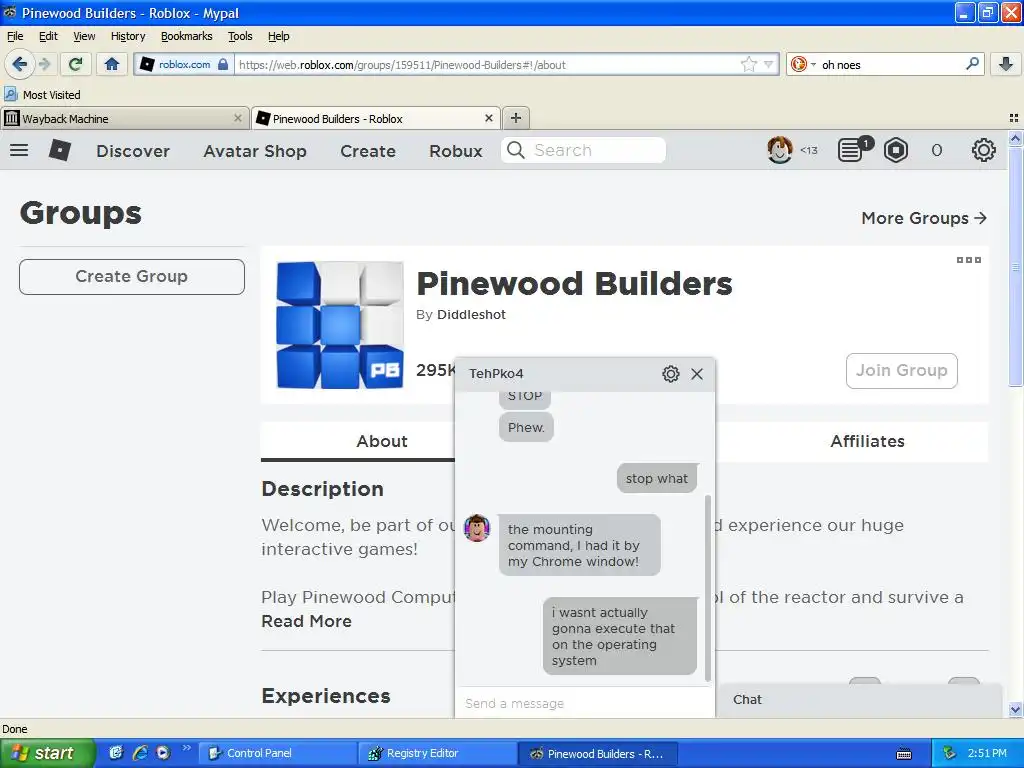Open the group three-dots options menu
The width and height of the screenshot is (1024, 768).
tap(968, 260)
